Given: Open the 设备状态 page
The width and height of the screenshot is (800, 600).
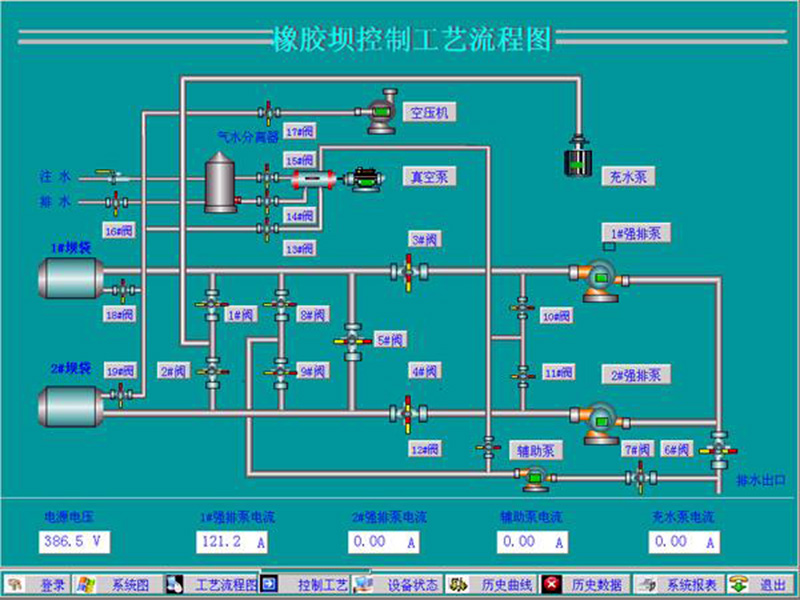Looking at the screenshot, I should coord(397,584).
